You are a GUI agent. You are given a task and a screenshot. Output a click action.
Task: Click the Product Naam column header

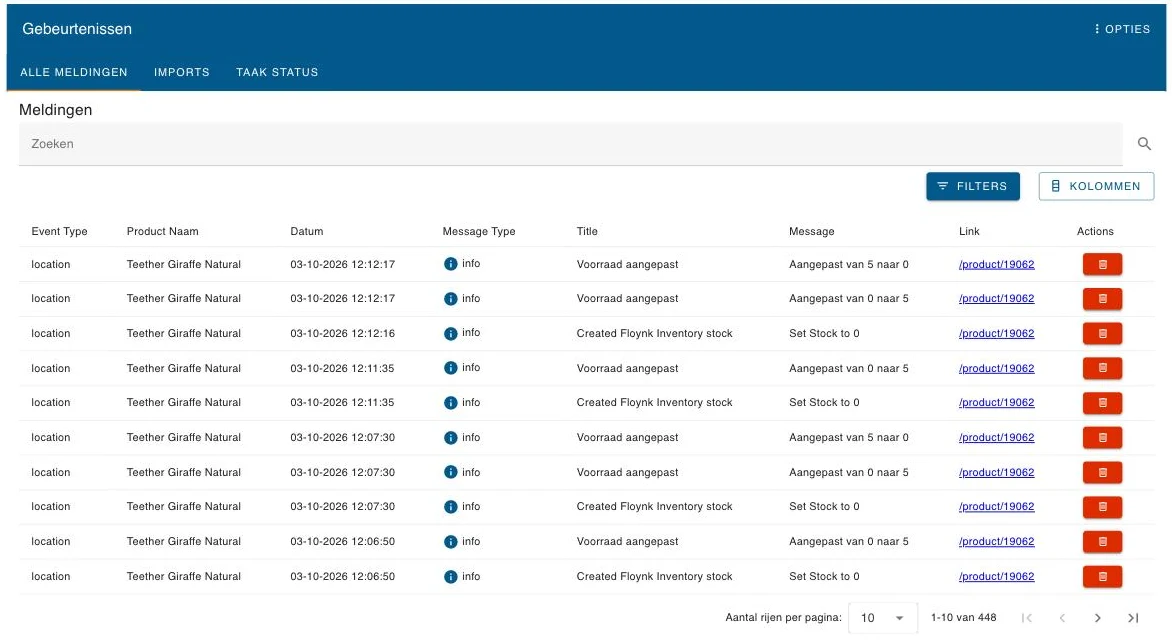pyautogui.click(x=162, y=231)
